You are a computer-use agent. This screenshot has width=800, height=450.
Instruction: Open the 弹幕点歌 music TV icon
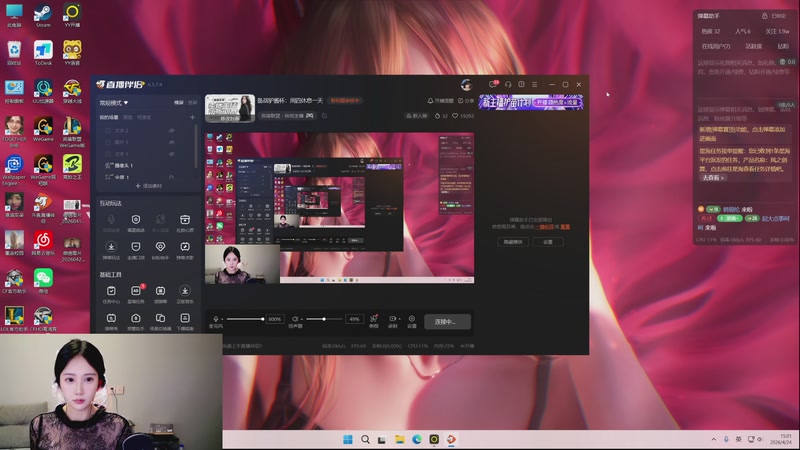coord(185,247)
